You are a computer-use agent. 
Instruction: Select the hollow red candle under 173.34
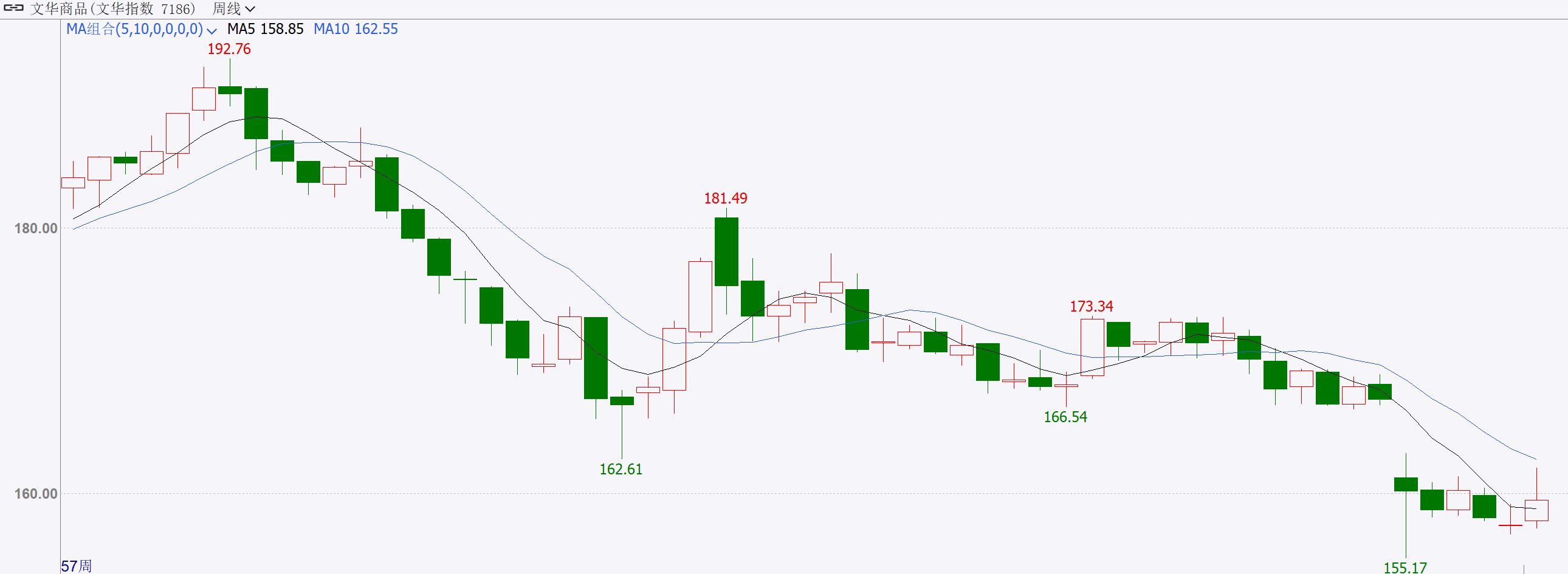pos(1092,347)
